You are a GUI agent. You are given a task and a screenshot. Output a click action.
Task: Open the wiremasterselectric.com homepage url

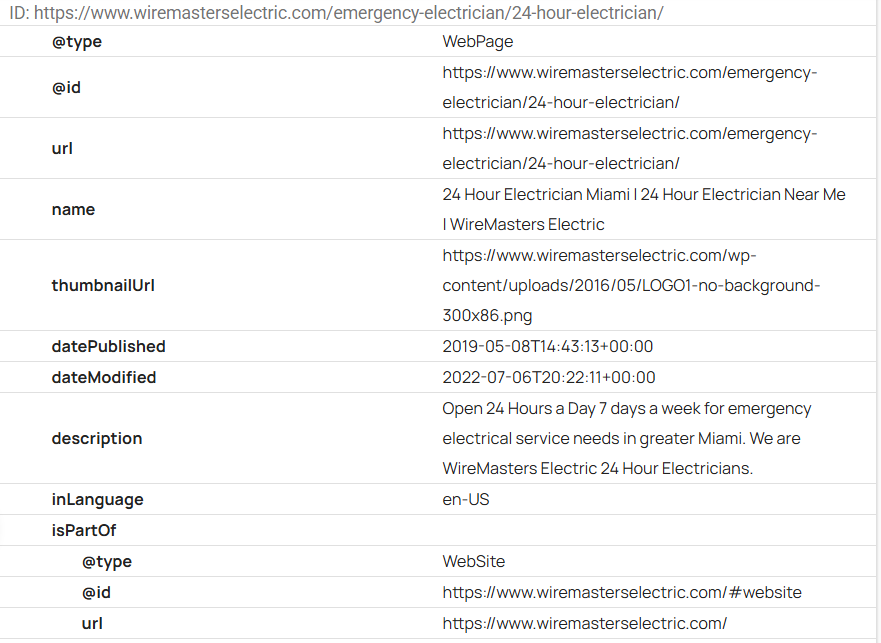click(x=584, y=623)
